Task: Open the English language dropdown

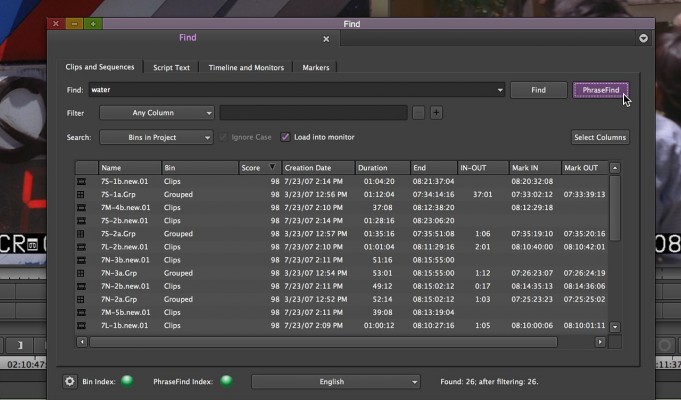Action: click(x=336, y=381)
